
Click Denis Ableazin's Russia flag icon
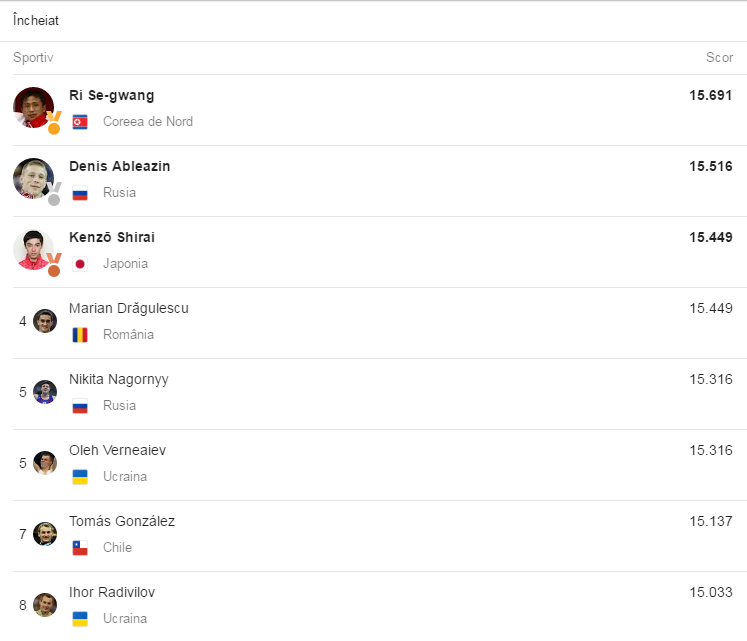click(x=80, y=193)
